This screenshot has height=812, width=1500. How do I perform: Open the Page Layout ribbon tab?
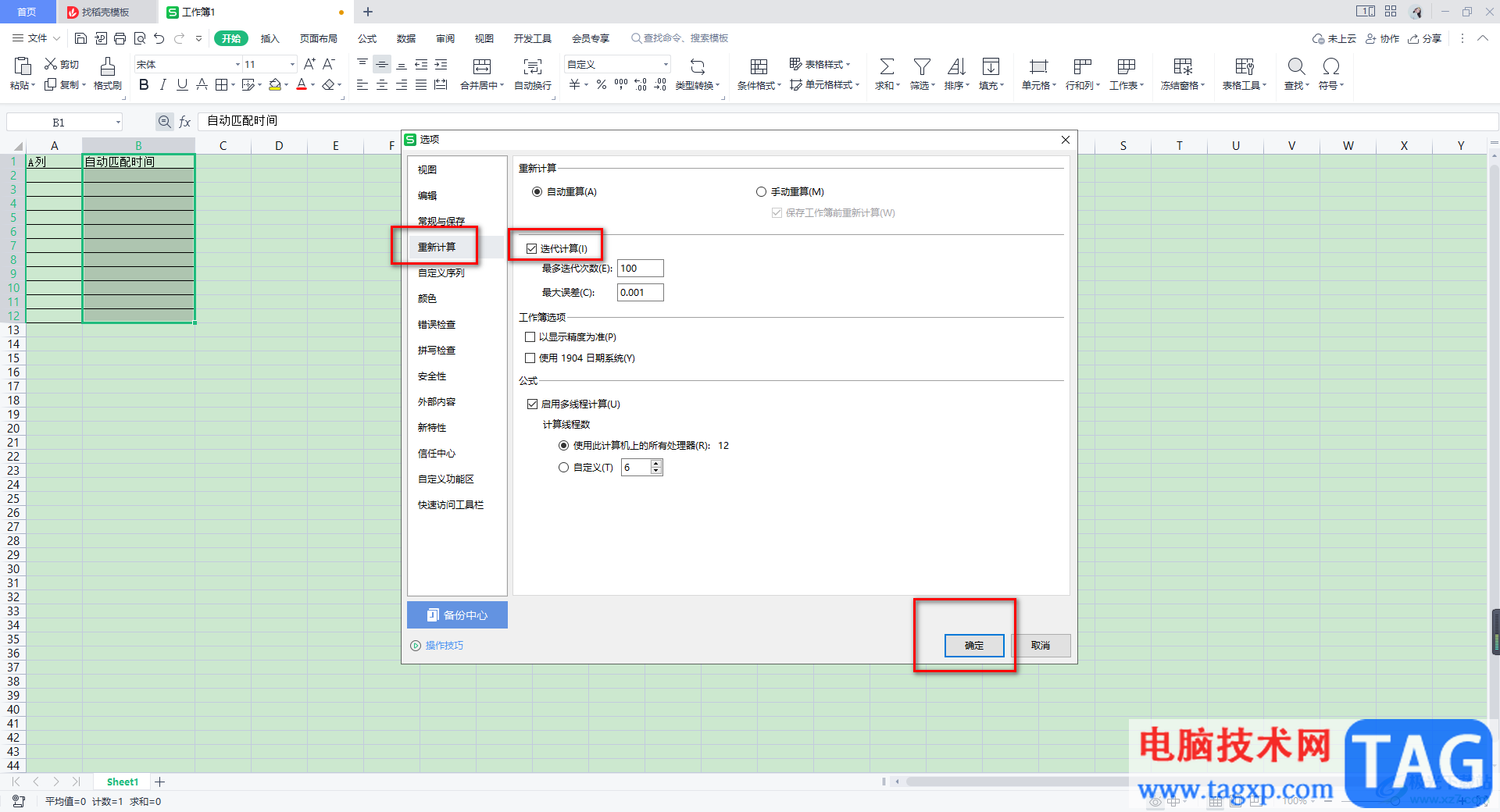pos(318,38)
